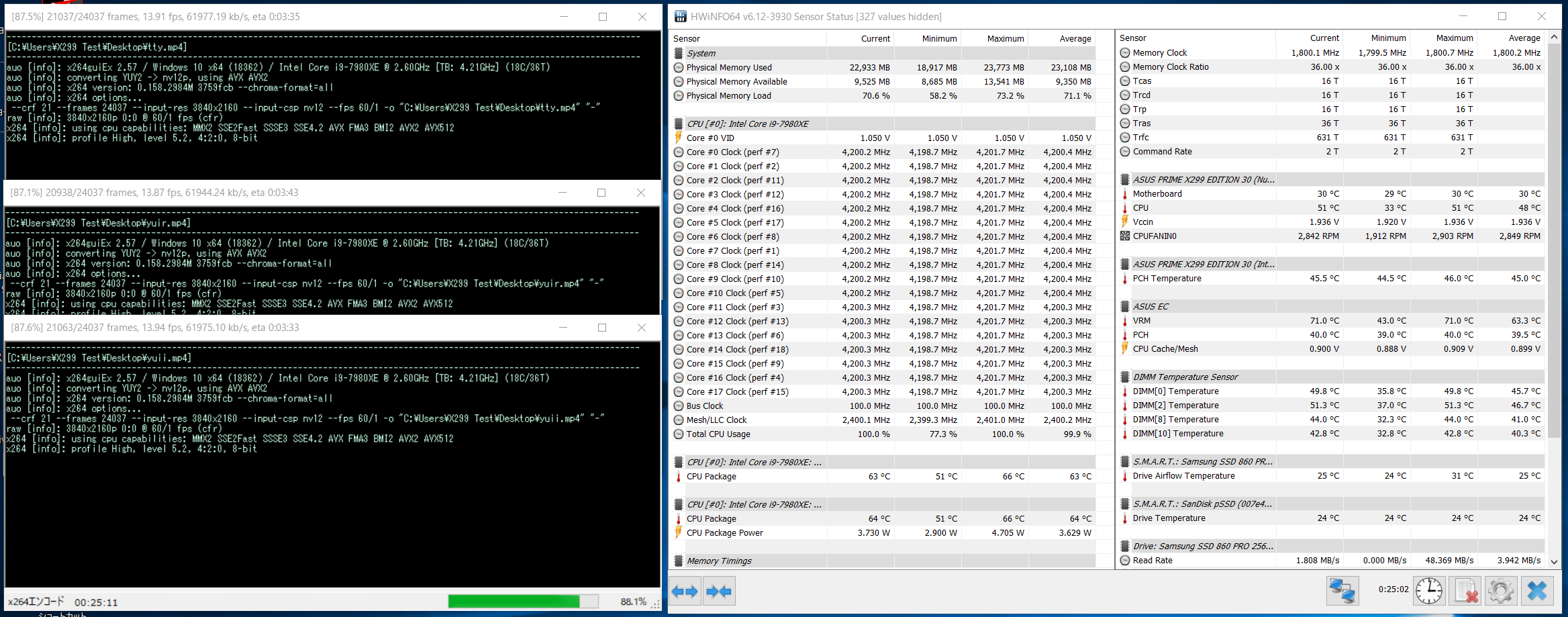Select the Drive: Samsung SSD 860 PRO 256... header
Image resolution: width=1568 pixels, height=617 pixels.
1330,546
